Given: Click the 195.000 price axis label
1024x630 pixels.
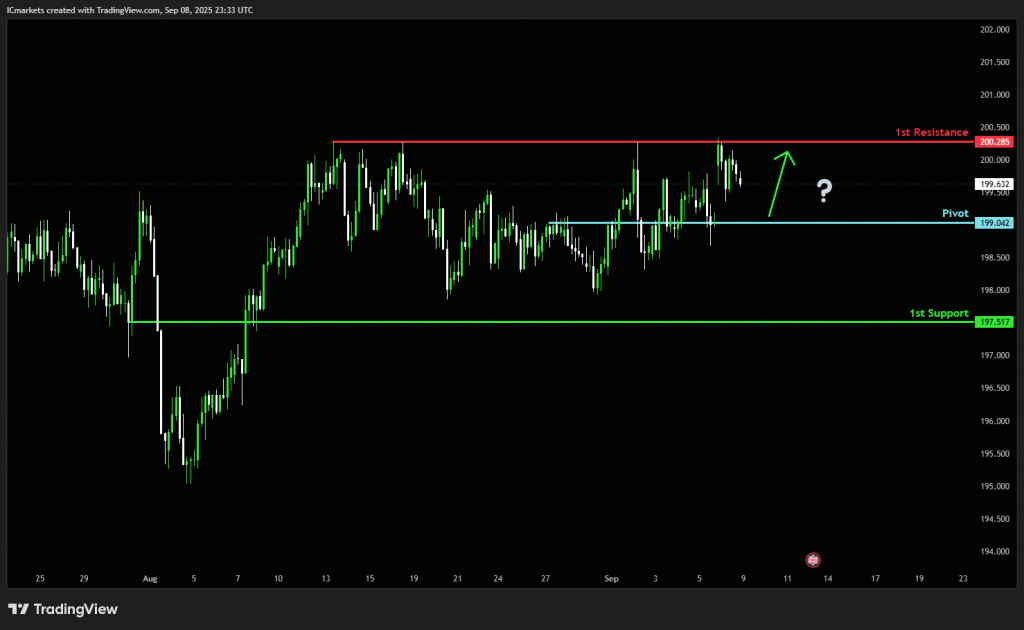Looking at the screenshot, I should [x=995, y=486].
